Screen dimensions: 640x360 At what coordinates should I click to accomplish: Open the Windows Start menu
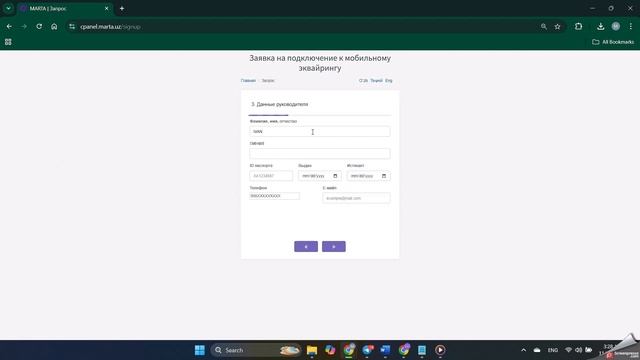coord(200,350)
